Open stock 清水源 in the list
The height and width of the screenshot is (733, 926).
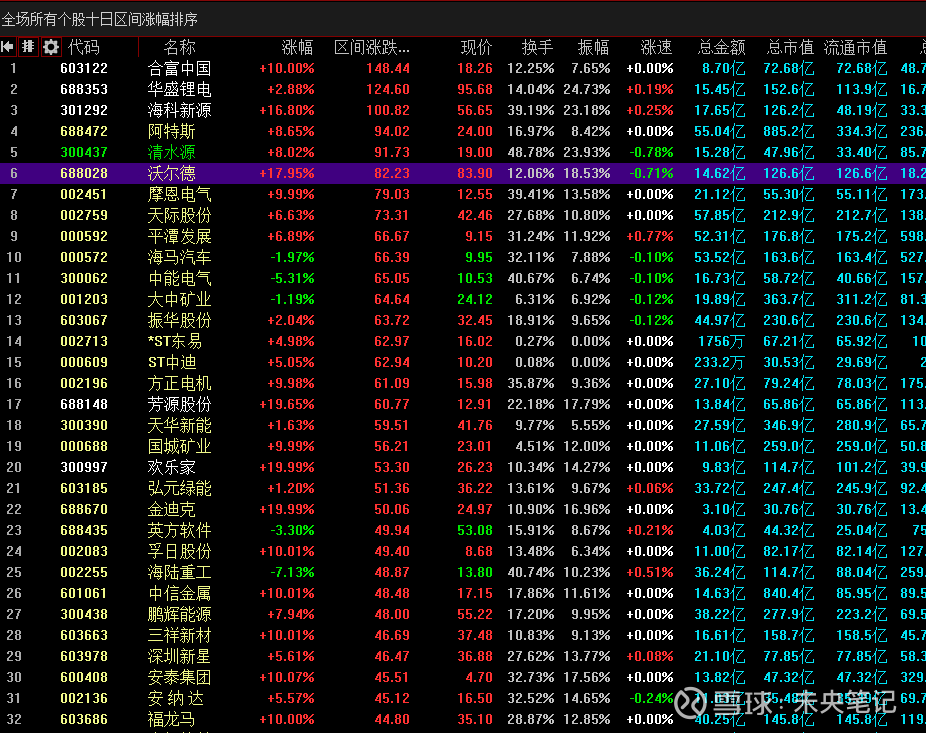click(x=172, y=152)
